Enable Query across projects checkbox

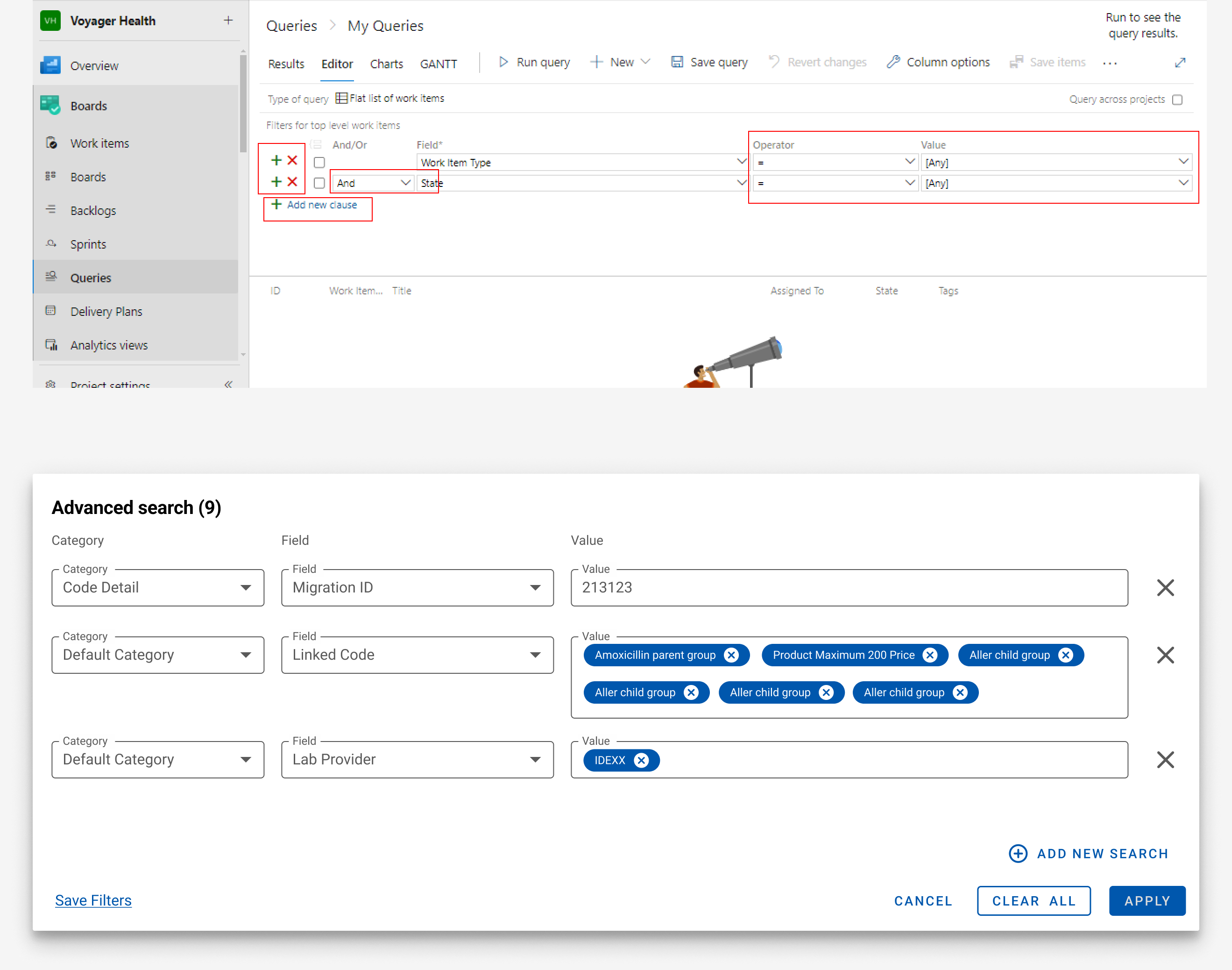tap(1177, 100)
